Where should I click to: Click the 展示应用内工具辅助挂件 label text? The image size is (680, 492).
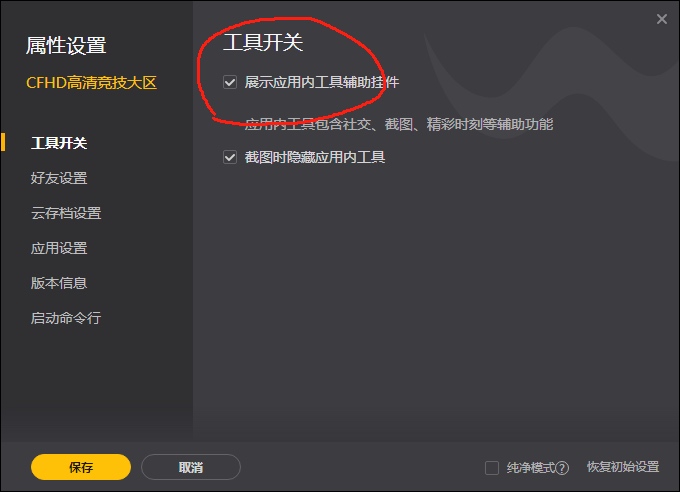(322, 82)
